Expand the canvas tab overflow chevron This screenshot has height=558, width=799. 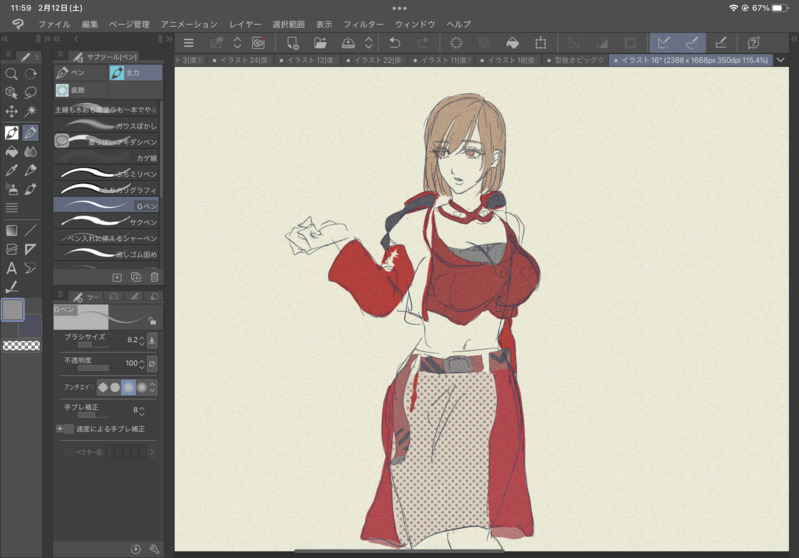(x=781, y=60)
